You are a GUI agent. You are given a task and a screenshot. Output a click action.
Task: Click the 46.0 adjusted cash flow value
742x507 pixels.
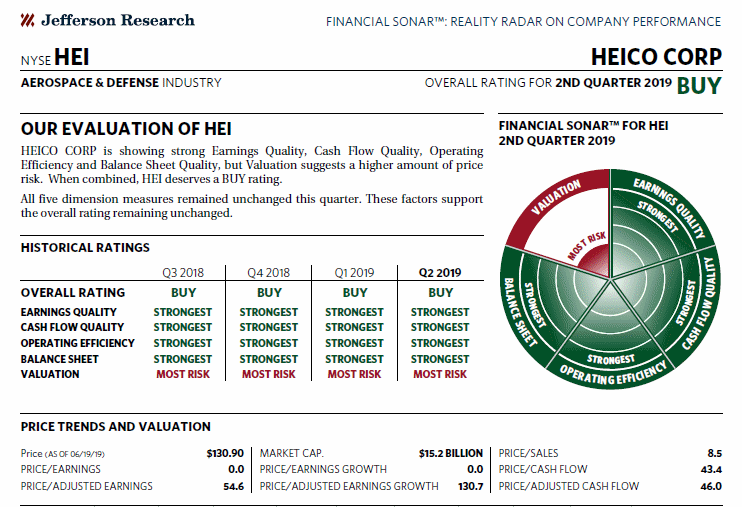coord(711,486)
